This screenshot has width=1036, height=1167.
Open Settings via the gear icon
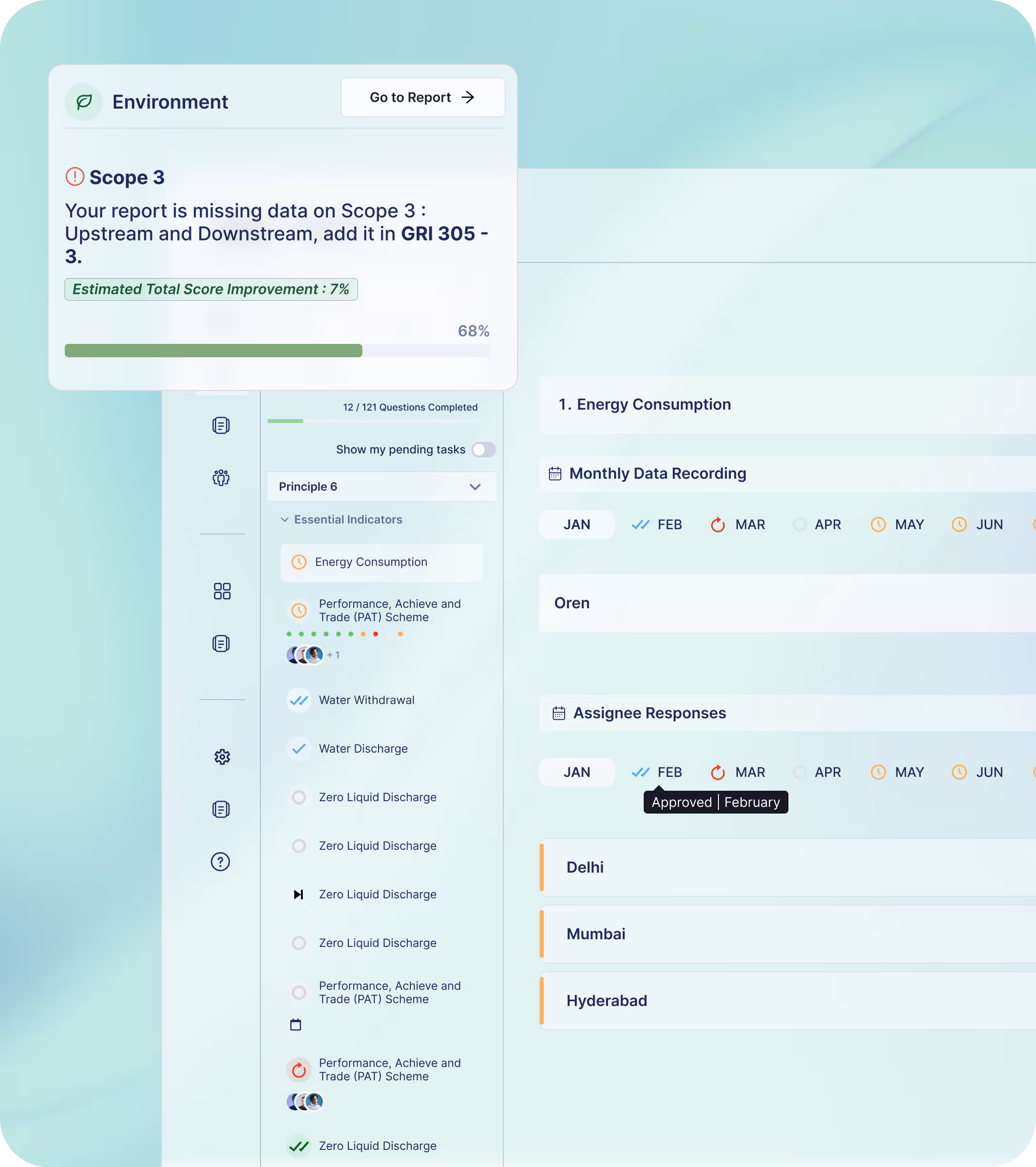pyautogui.click(x=222, y=756)
